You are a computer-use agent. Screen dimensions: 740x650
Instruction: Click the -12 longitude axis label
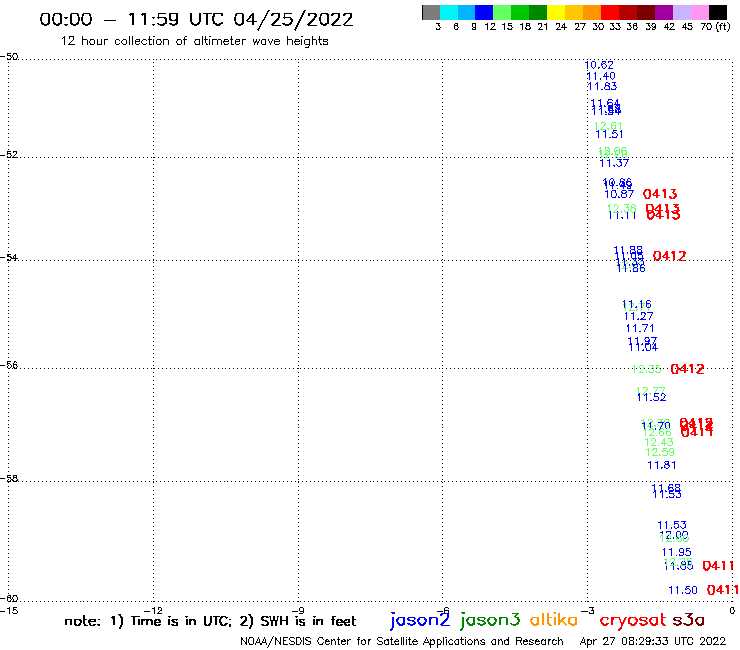pyautogui.click(x=153, y=610)
